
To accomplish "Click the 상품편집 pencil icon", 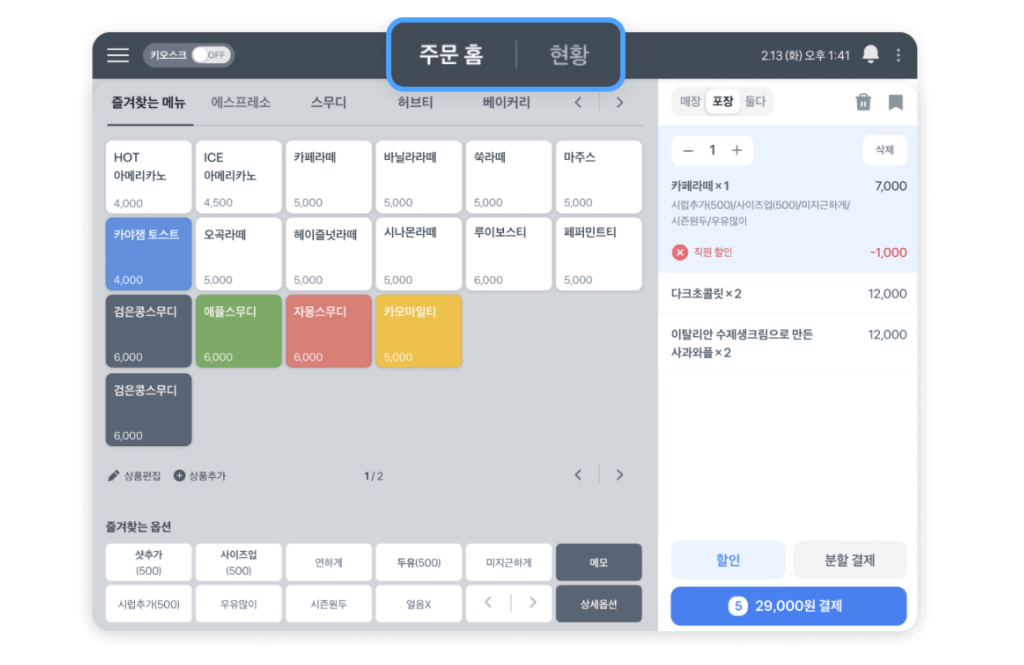I will click(114, 475).
